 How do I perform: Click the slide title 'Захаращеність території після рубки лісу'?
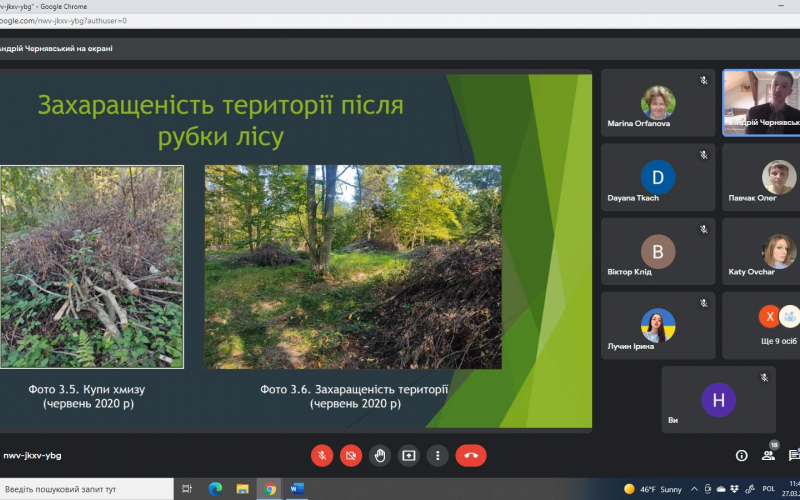tap(220, 121)
